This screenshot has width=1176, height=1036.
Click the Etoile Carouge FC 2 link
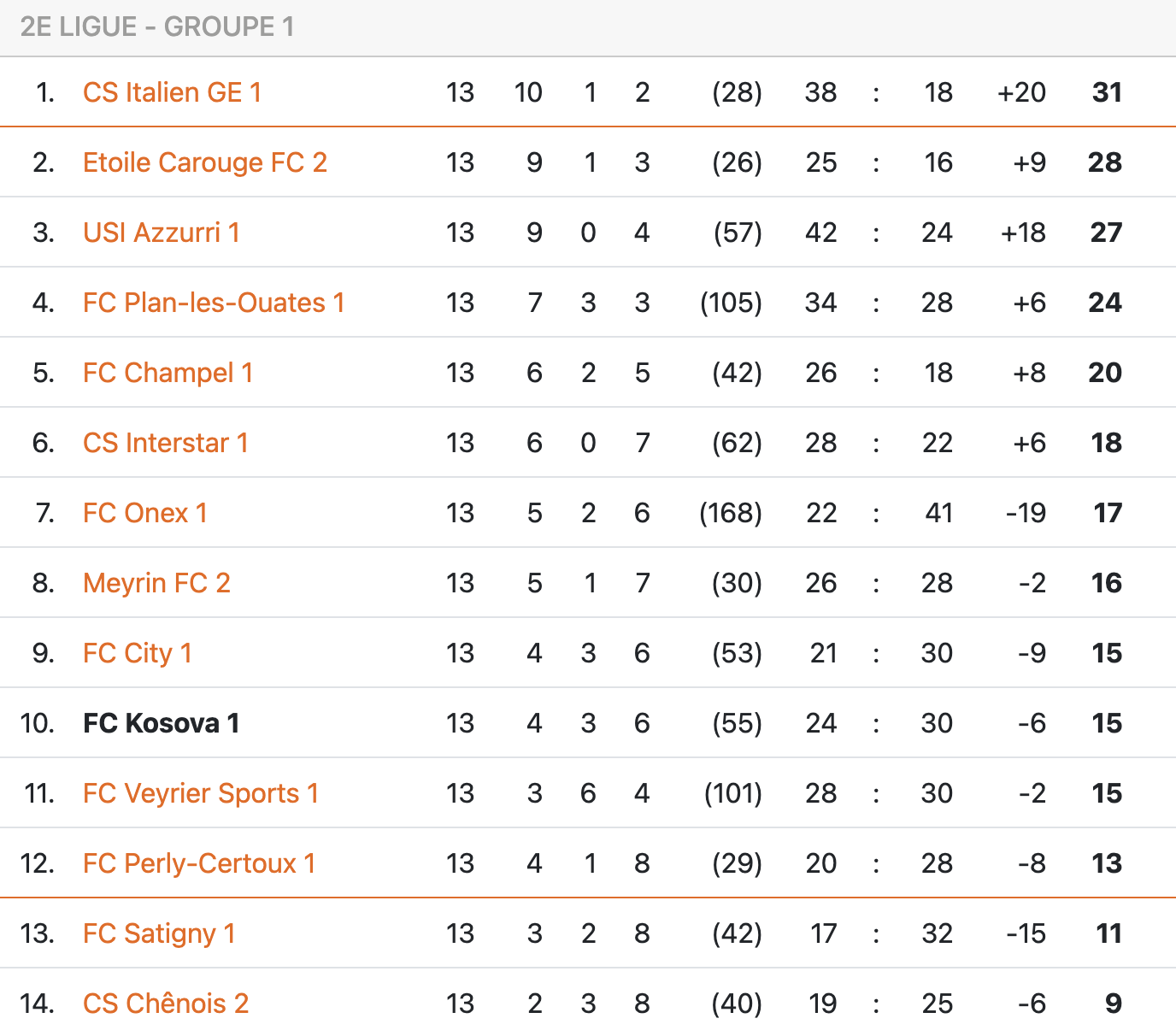click(205, 162)
